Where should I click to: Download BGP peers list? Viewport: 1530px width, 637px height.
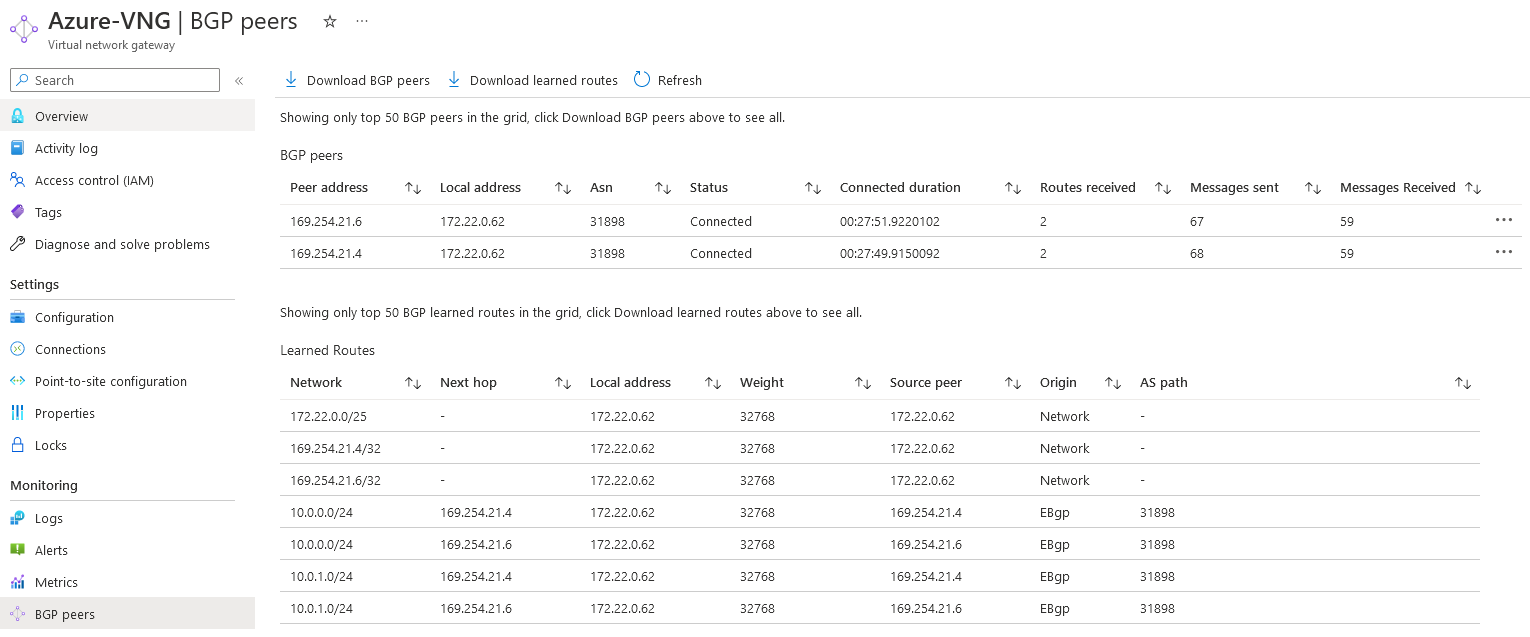click(357, 80)
